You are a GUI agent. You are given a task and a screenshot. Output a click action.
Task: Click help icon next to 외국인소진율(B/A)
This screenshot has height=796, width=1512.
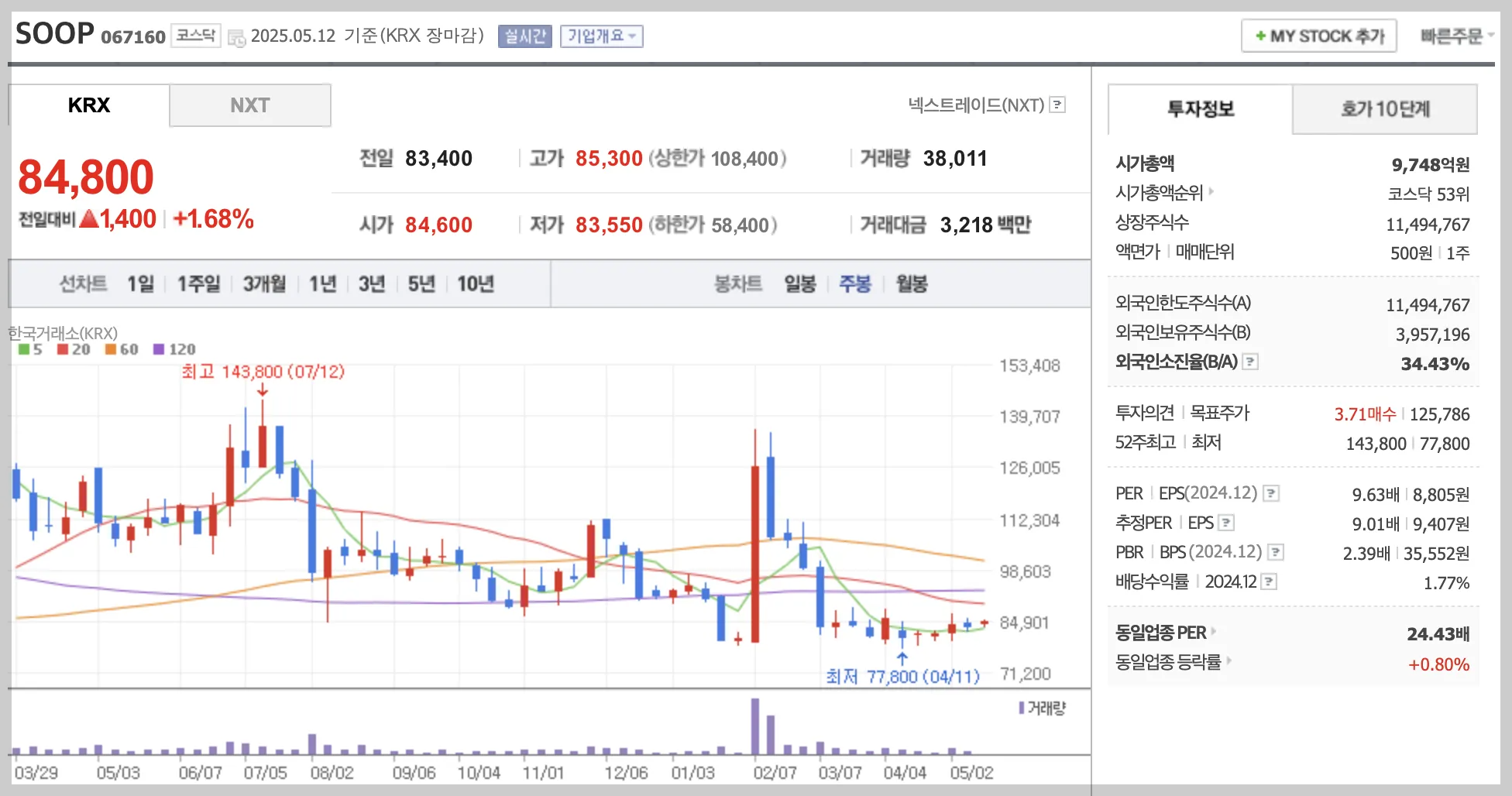point(1250,362)
